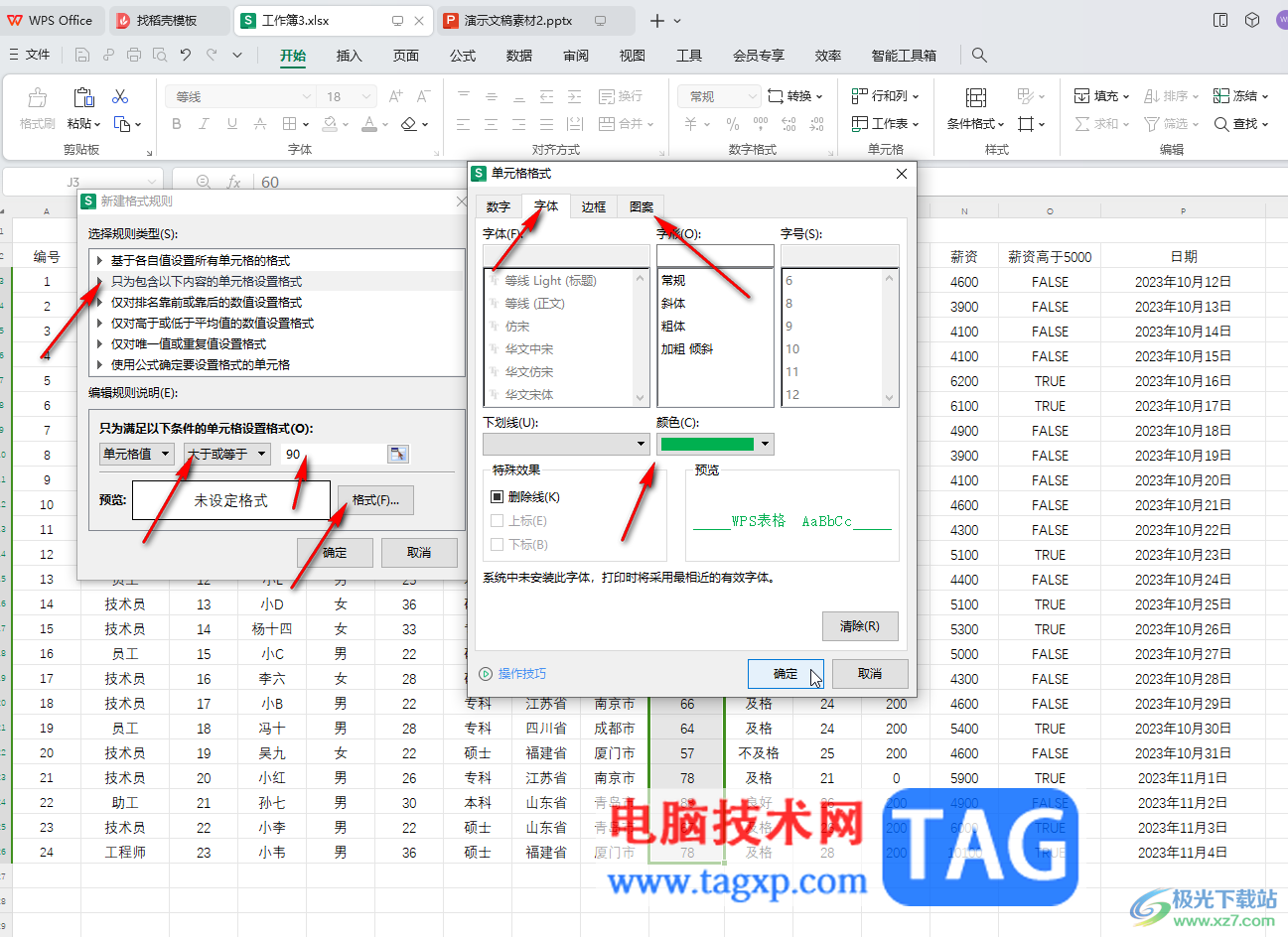
Task: Click the Merge cells icon
Action: (607, 124)
